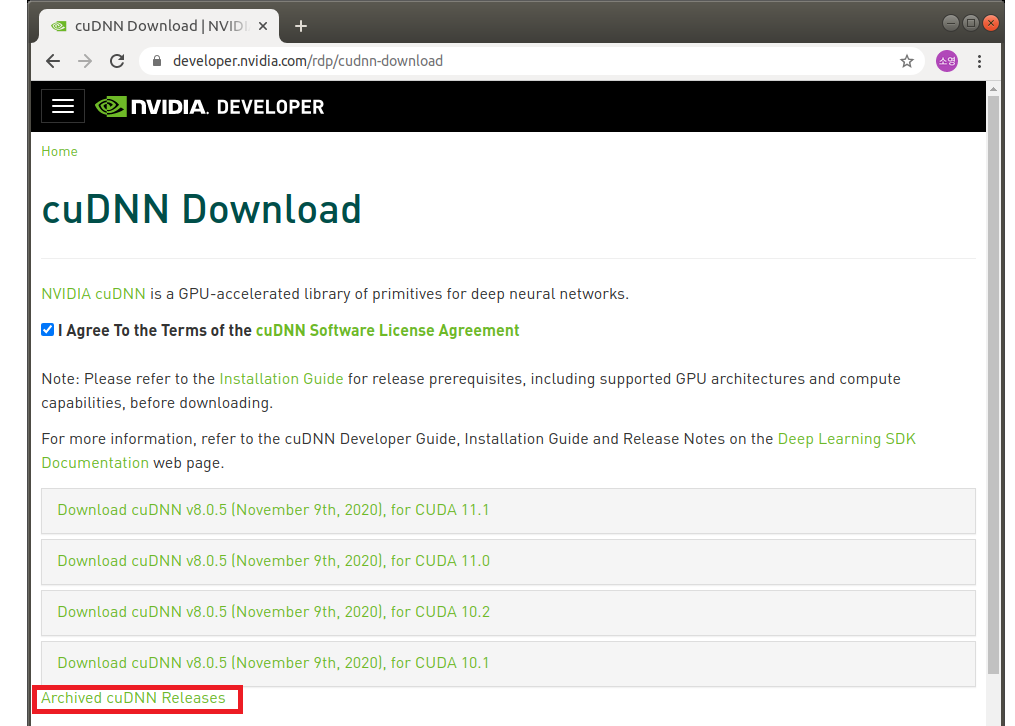
Task: Click the browser forward arrow
Action: [x=85, y=61]
